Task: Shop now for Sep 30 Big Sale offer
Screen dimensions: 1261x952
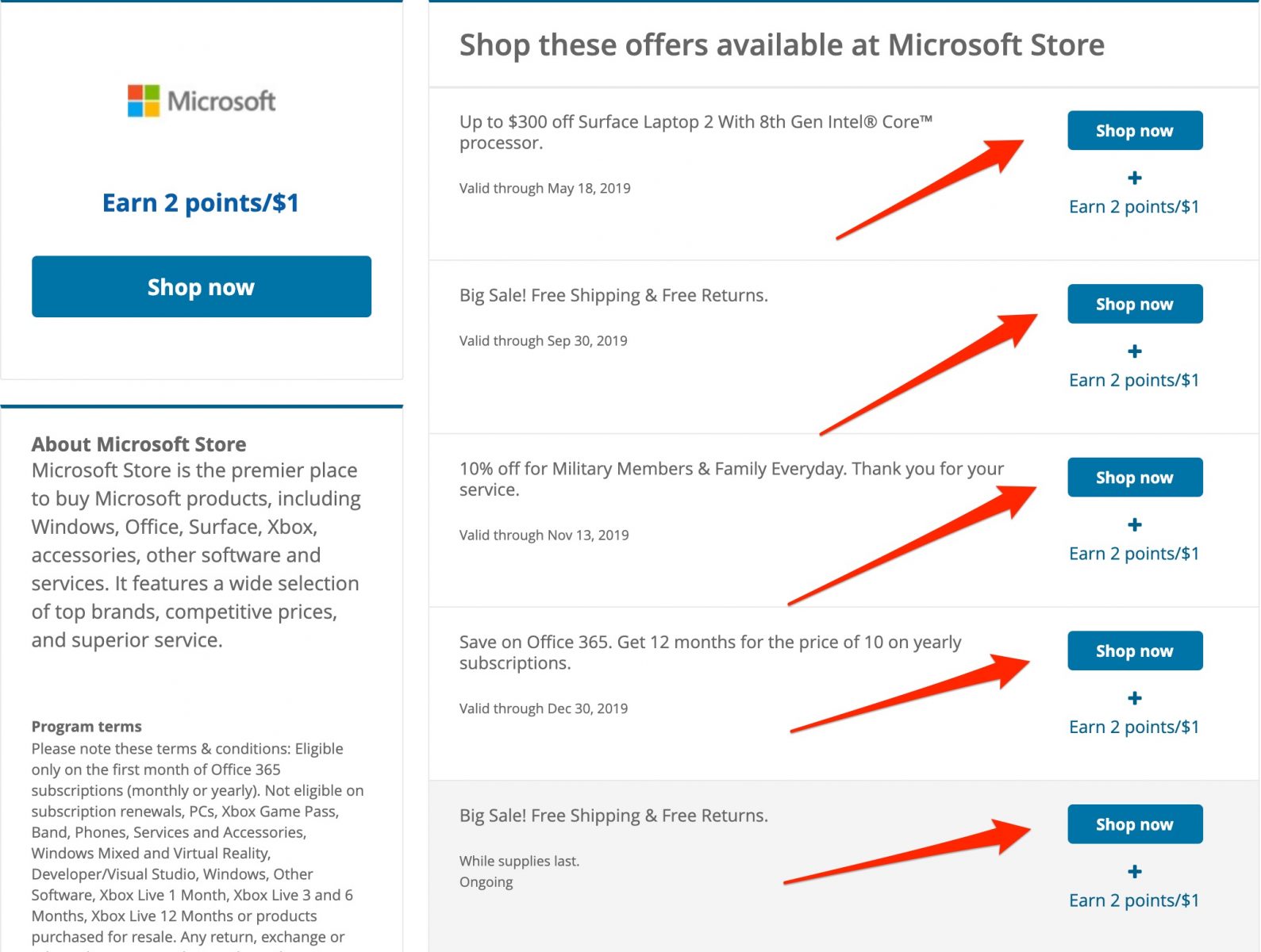Action: click(x=1135, y=304)
